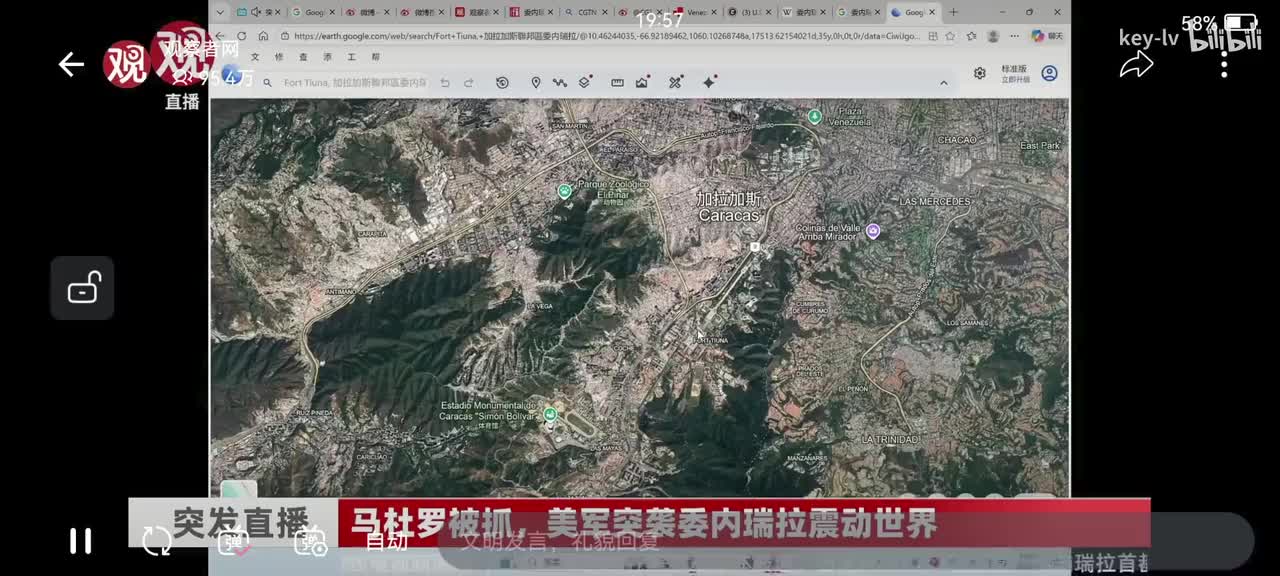1280x576 pixels.
Task: Click the Google Earth search field
Action: [355, 82]
